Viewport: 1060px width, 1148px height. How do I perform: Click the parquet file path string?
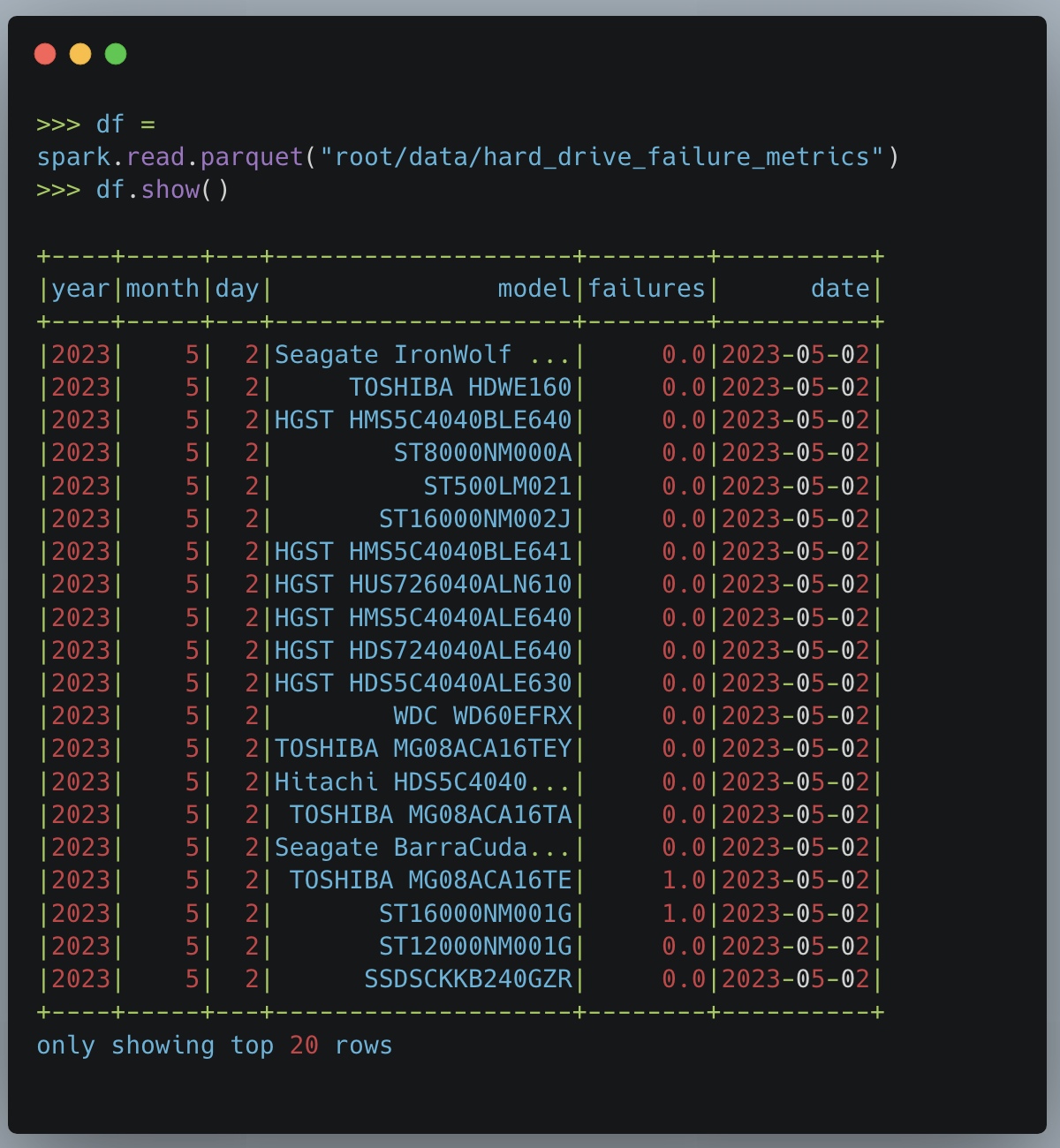coord(602,157)
